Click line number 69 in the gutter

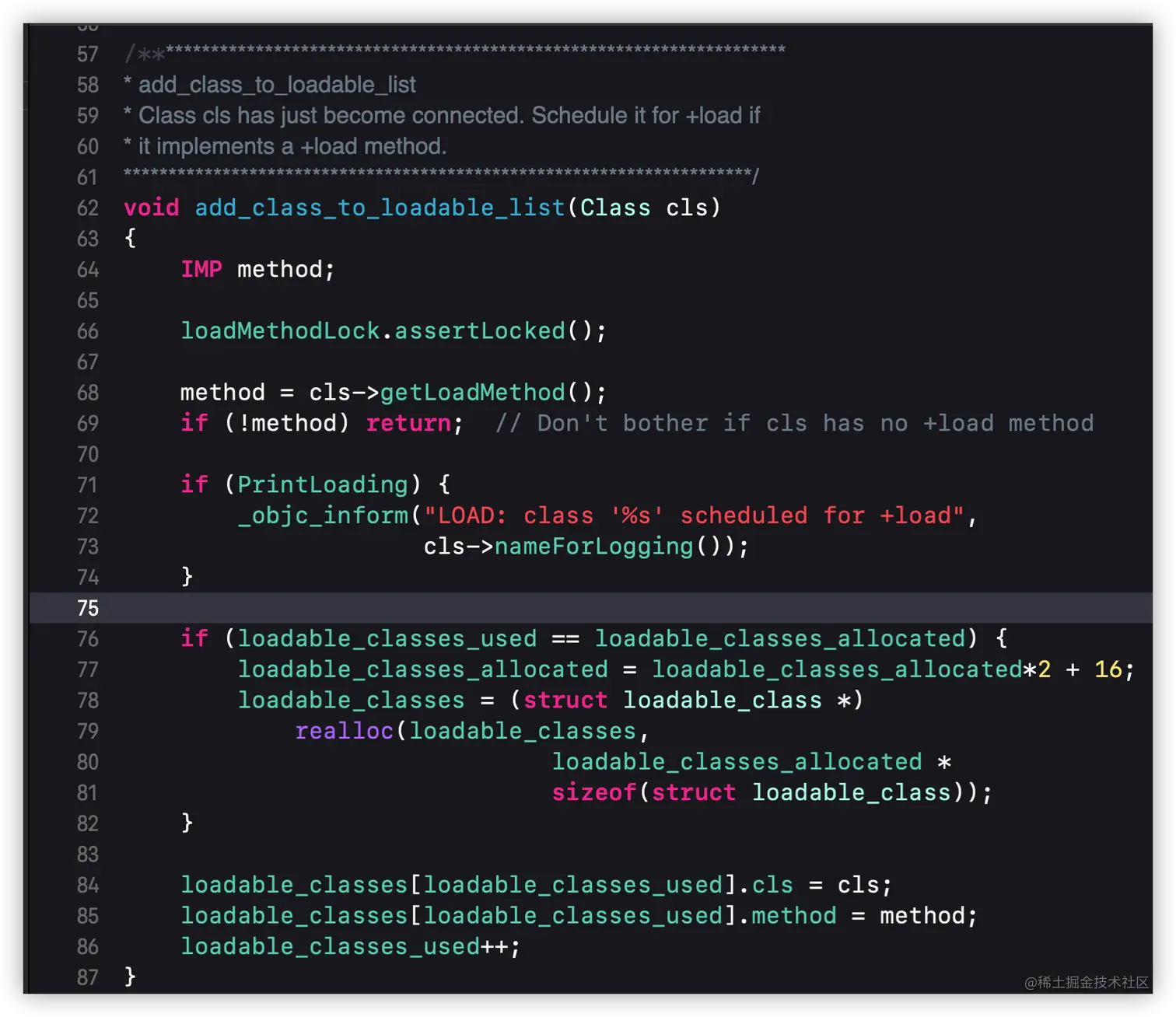[88, 423]
